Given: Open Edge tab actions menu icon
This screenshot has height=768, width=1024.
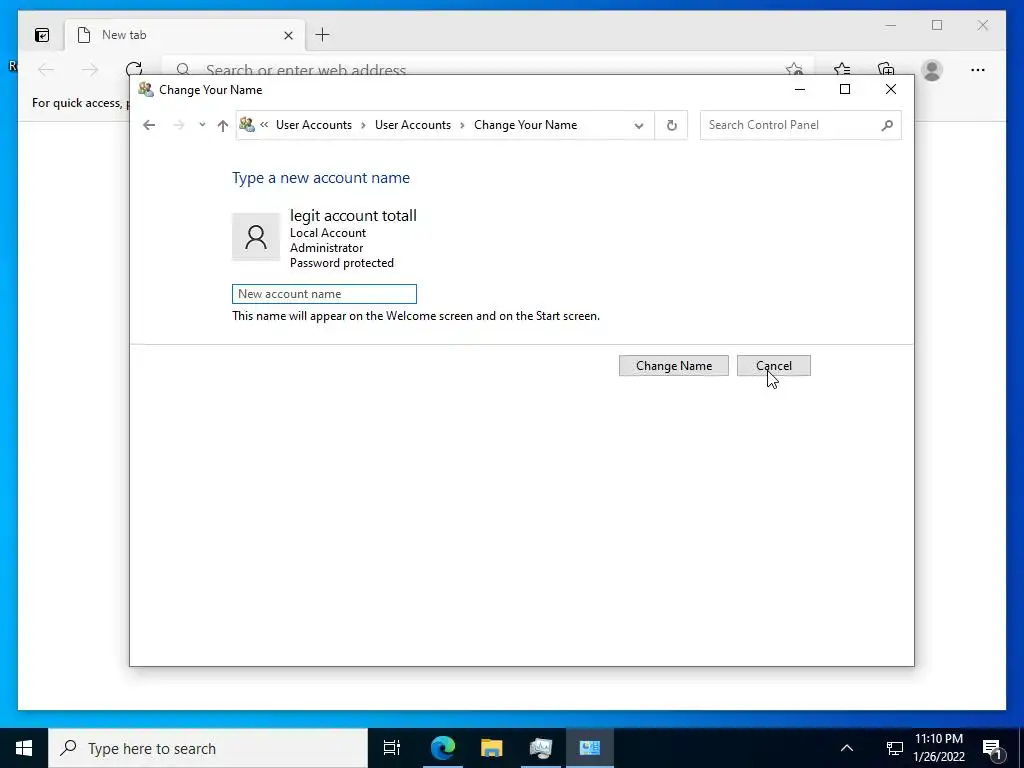Looking at the screenshot, I should coord(41,35).
